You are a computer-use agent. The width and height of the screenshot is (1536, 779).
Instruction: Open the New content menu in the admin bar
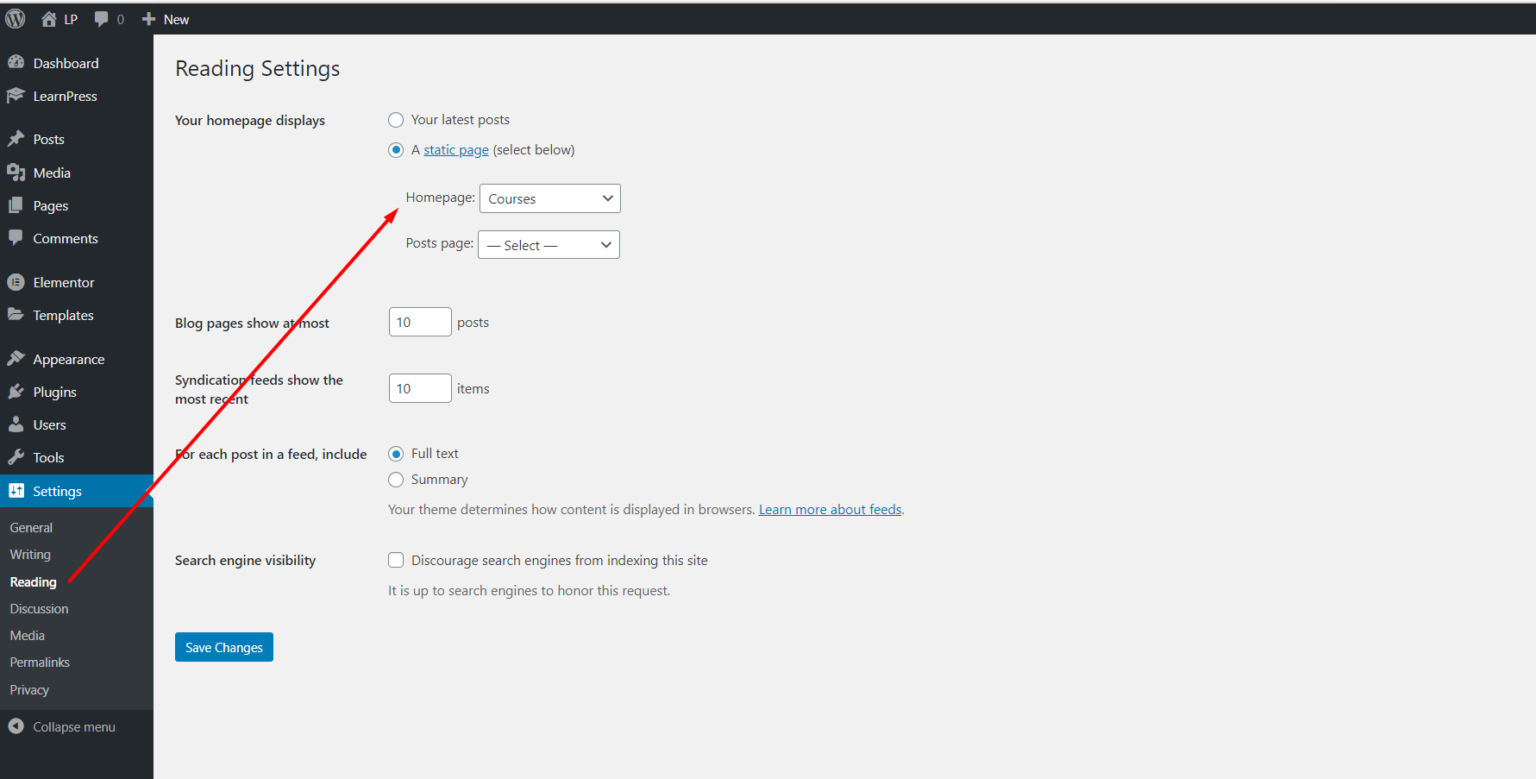[166, 19]
